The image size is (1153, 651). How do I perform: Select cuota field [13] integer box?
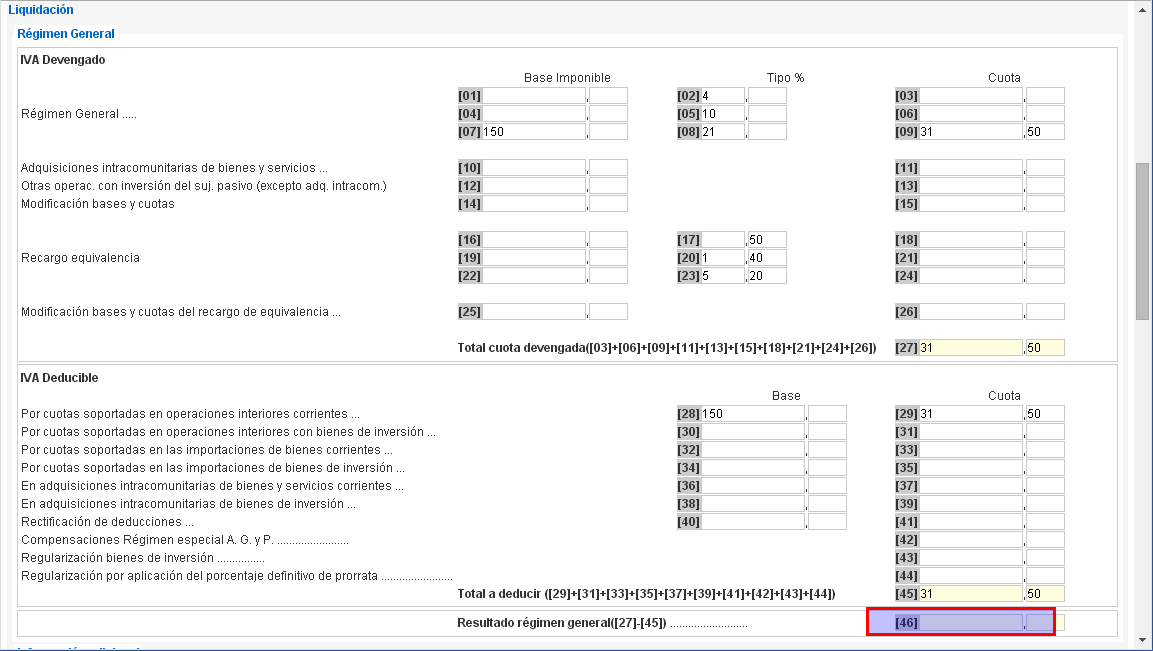click(971, 186)
